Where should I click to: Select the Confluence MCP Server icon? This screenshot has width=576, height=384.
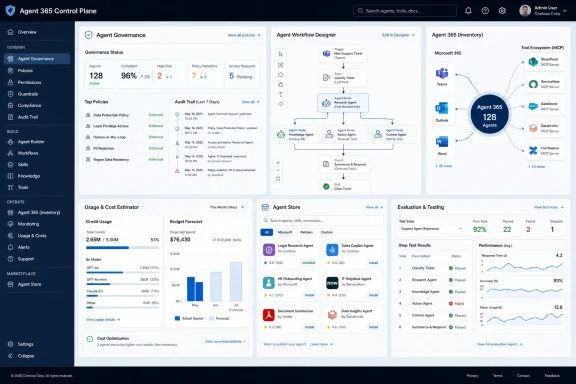click(533, 150)
